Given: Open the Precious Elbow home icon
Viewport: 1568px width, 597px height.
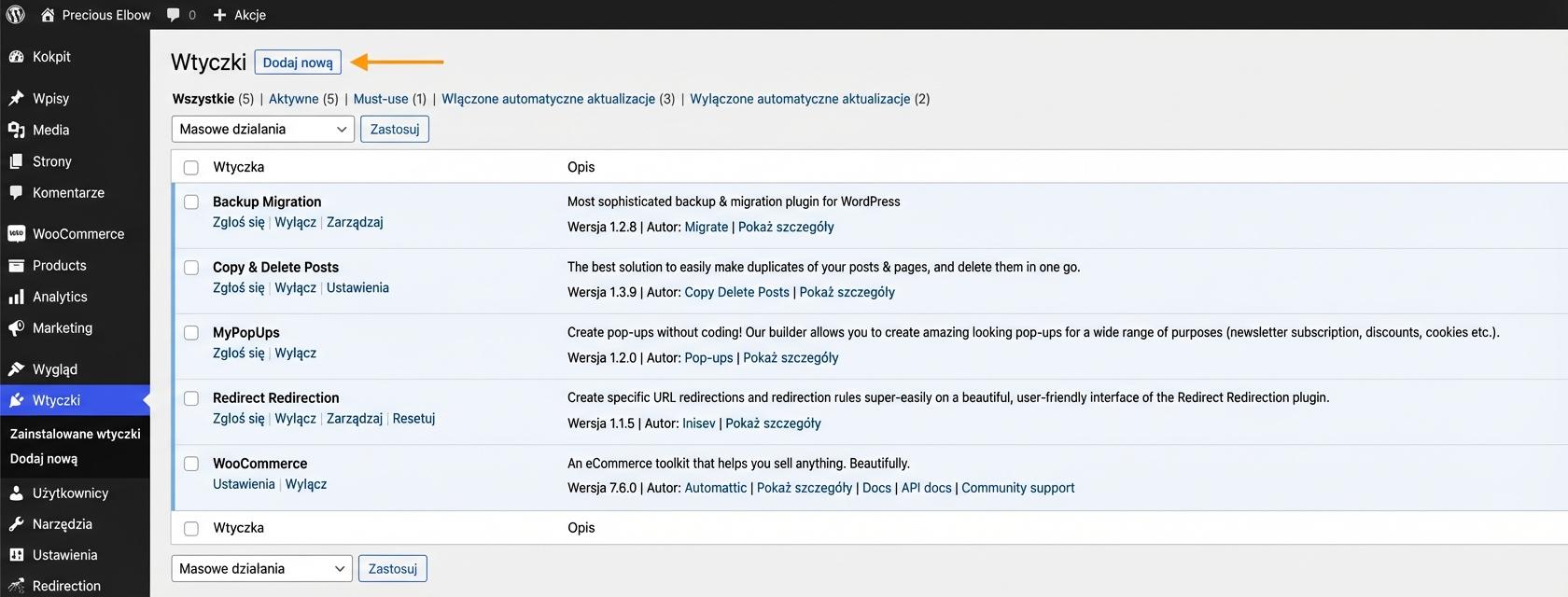Looking at the screenshot, I should pos(48,15).
